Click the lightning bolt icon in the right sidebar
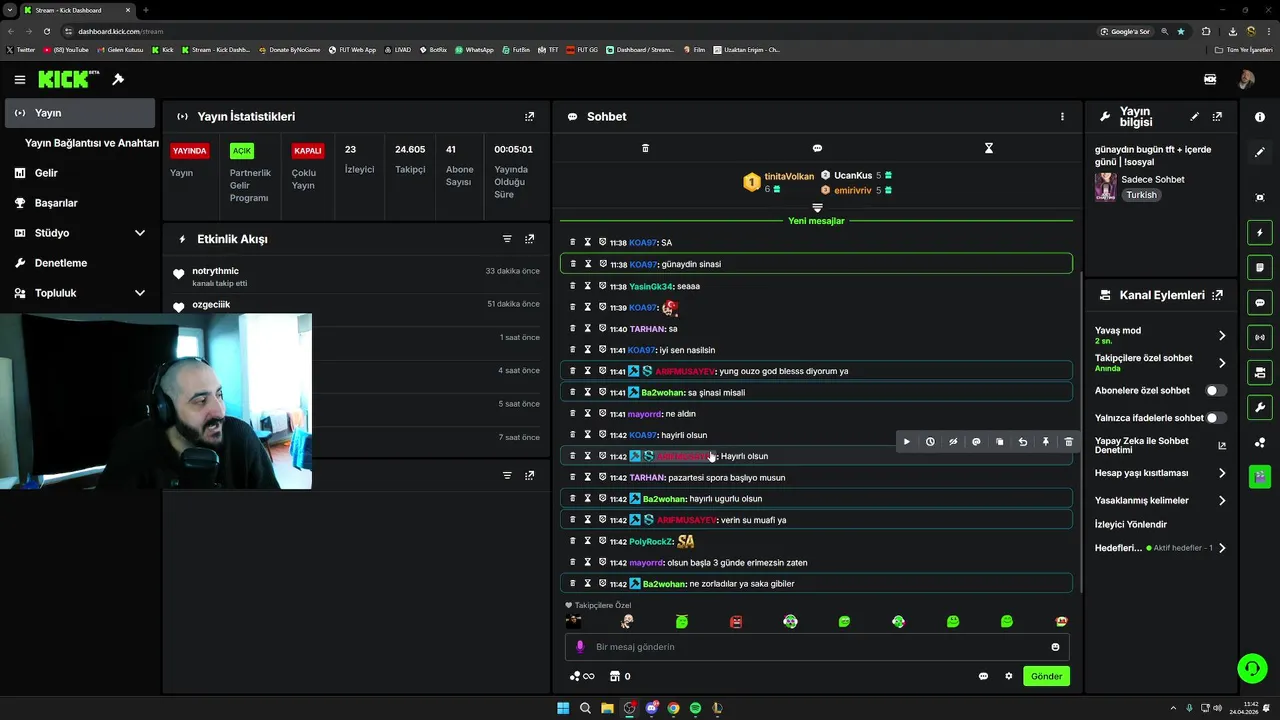The height and width of the screenshot is (720, 1280). (1260, 233)
